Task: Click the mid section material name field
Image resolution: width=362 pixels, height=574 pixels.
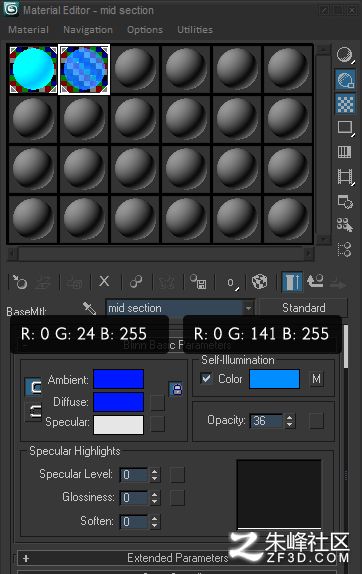Action: click(175, 308)
